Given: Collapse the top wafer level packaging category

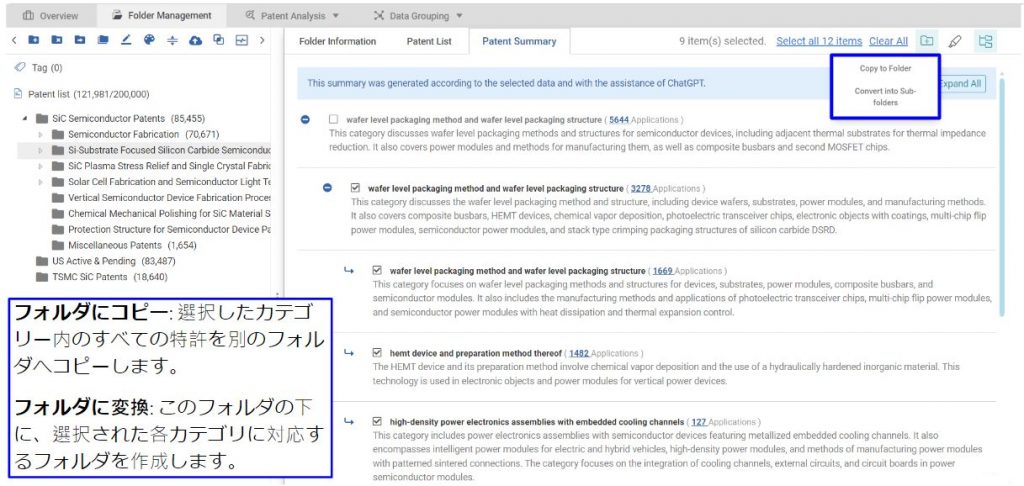Looking at the screenshot, I should point(305,120).
